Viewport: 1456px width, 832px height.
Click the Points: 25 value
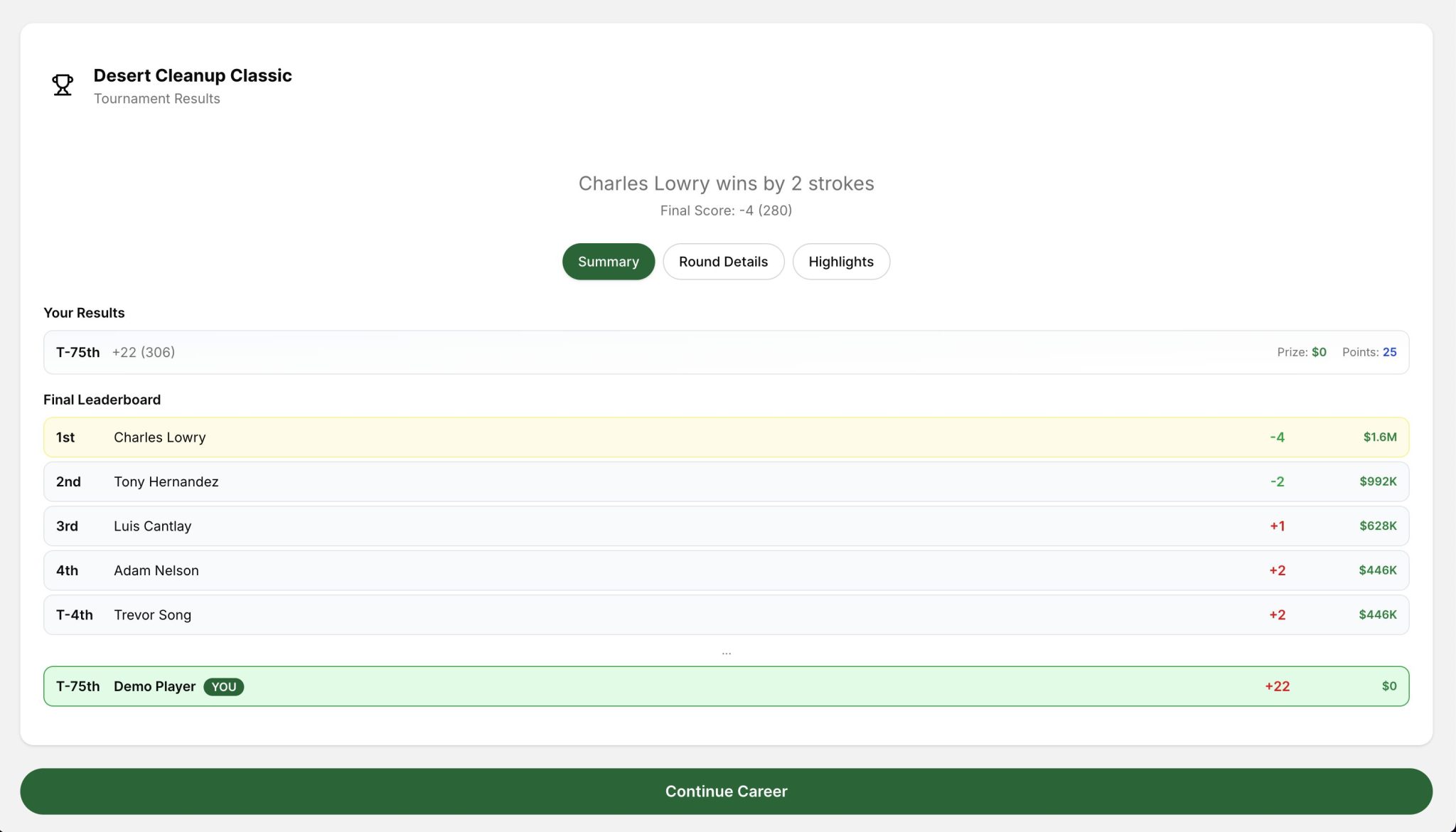coord(1388,353)
